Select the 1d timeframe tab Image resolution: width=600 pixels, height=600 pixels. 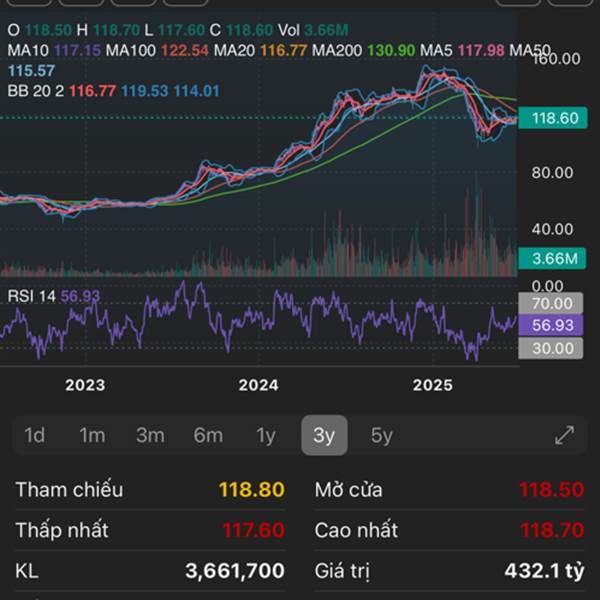click(34, 435)
